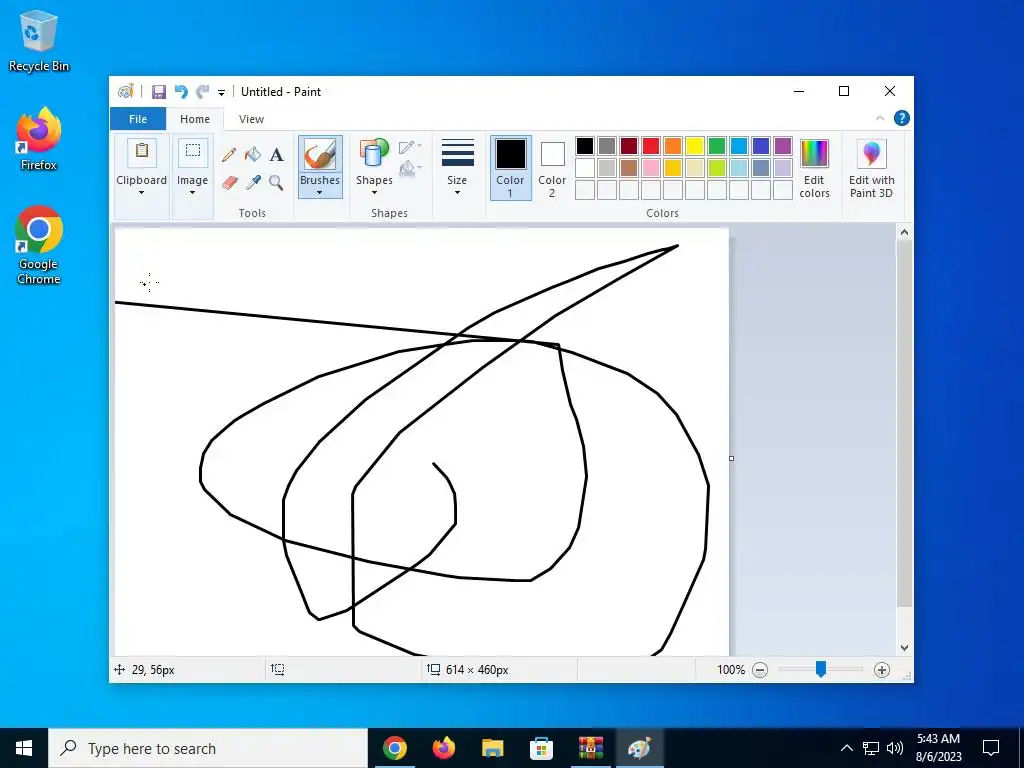Pick the pink color swatch

coord(651,168)
